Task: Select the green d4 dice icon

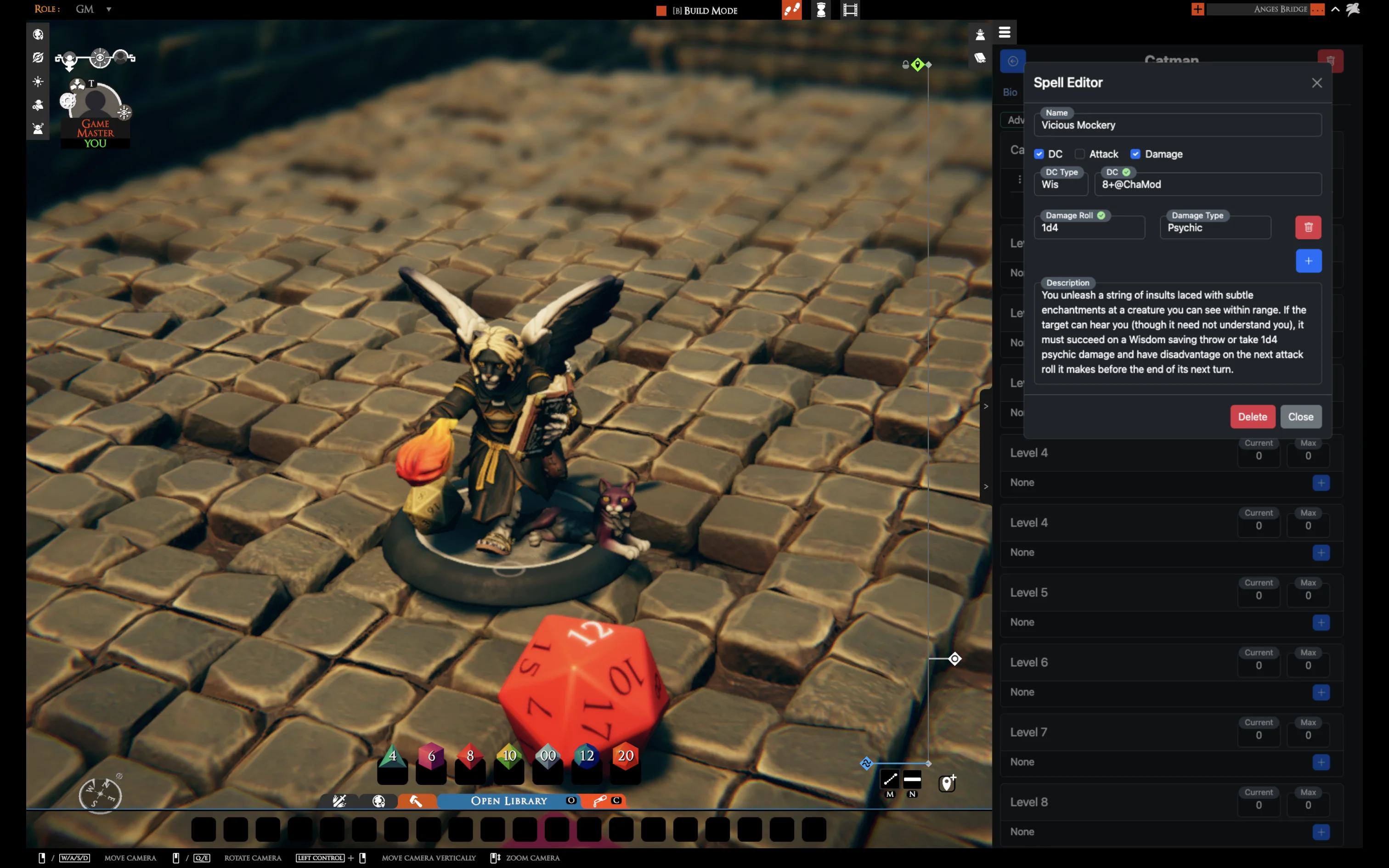Action: click(393, 755)
